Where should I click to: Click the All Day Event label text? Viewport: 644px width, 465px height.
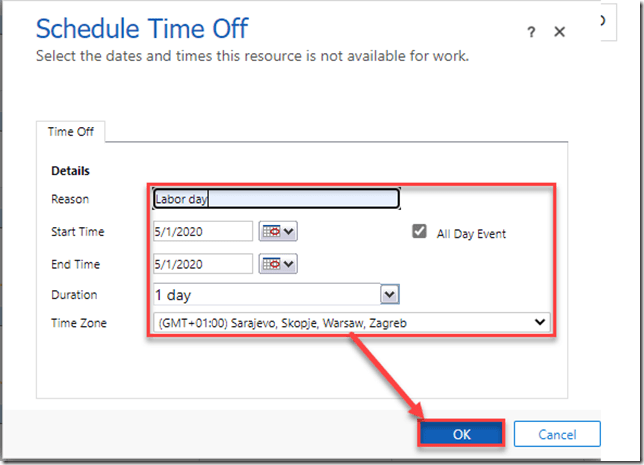471,234
